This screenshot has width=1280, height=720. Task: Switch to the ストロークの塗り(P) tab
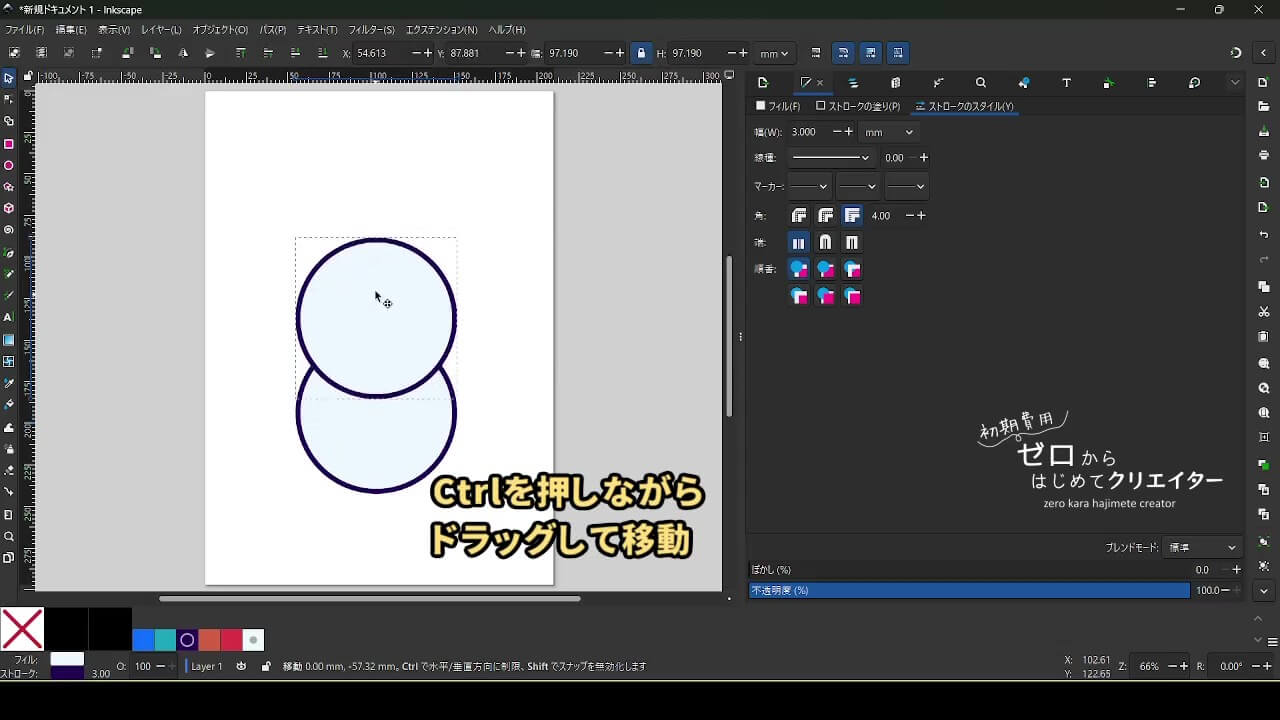pos(858,106)
